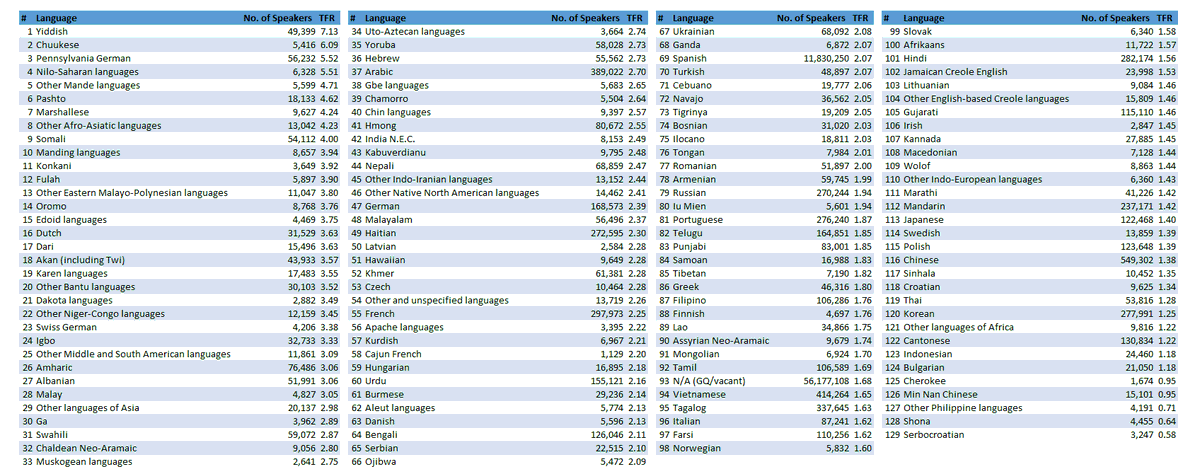The image size is (1200, 474).
Task: Click the Cantonese language cell
Action: tap(928, 339)
